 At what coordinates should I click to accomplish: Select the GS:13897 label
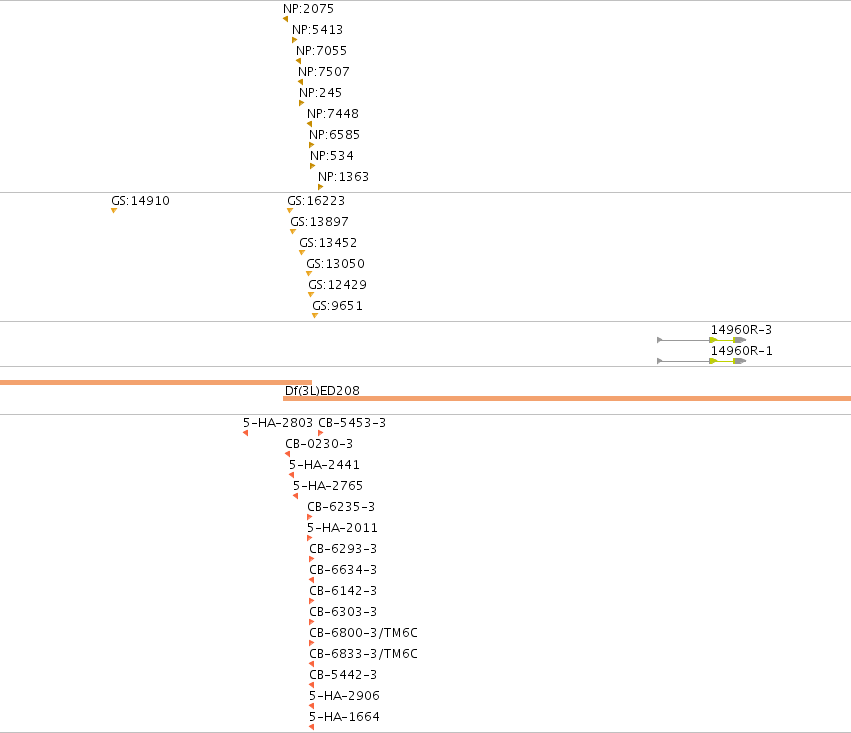click(x=319, y=222)
